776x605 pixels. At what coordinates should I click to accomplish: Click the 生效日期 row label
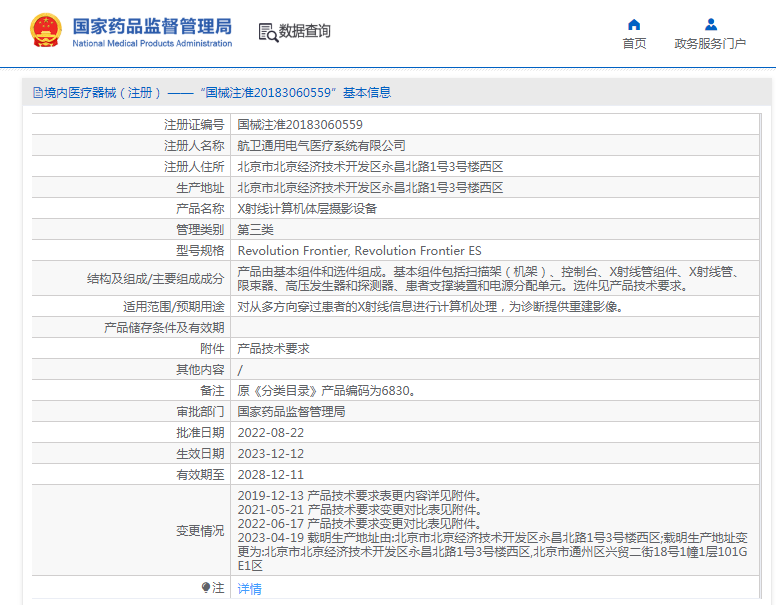200,454
